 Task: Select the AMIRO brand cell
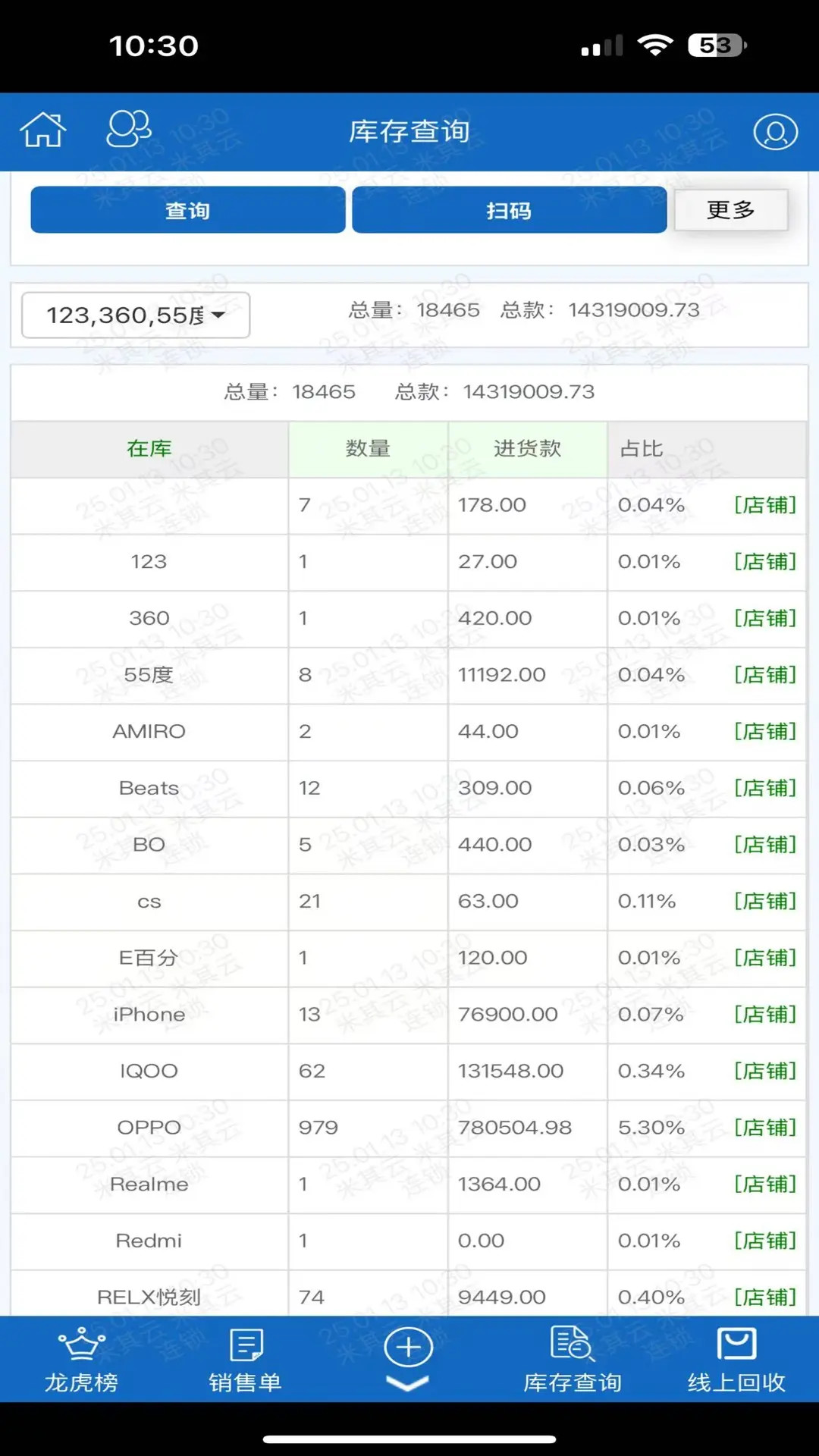(149, 732)
